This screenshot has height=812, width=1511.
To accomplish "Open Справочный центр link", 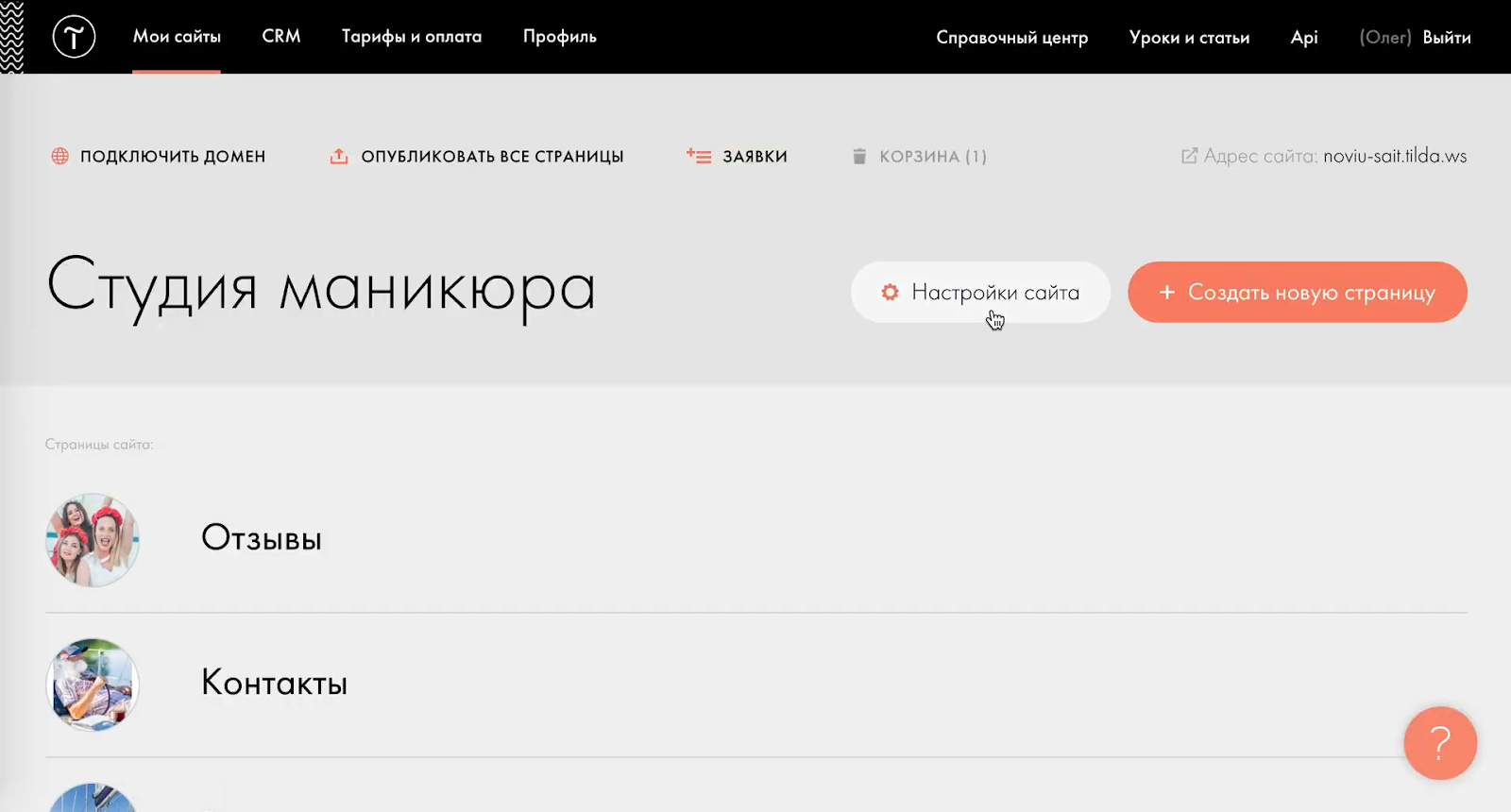I will point(1012,38).
